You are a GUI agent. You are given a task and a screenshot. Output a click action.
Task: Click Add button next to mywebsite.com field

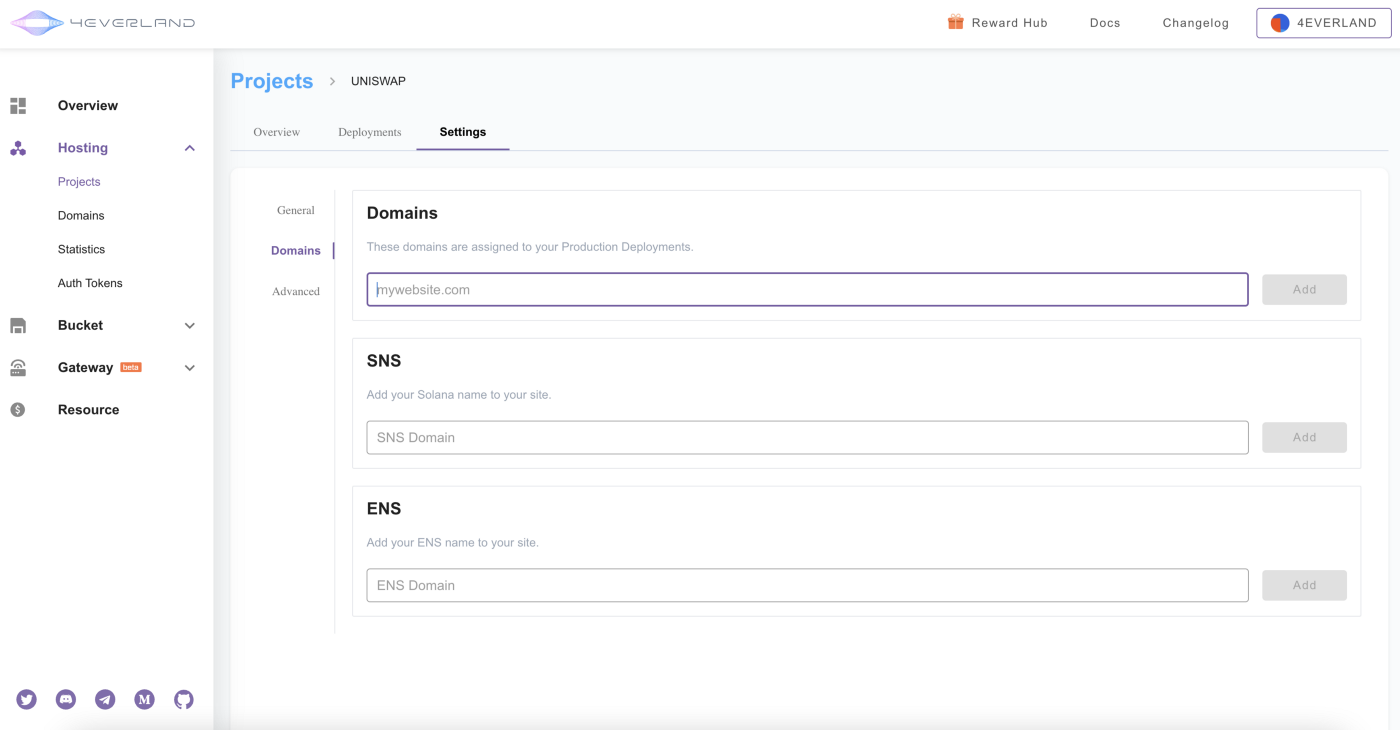pos(1304,290)
